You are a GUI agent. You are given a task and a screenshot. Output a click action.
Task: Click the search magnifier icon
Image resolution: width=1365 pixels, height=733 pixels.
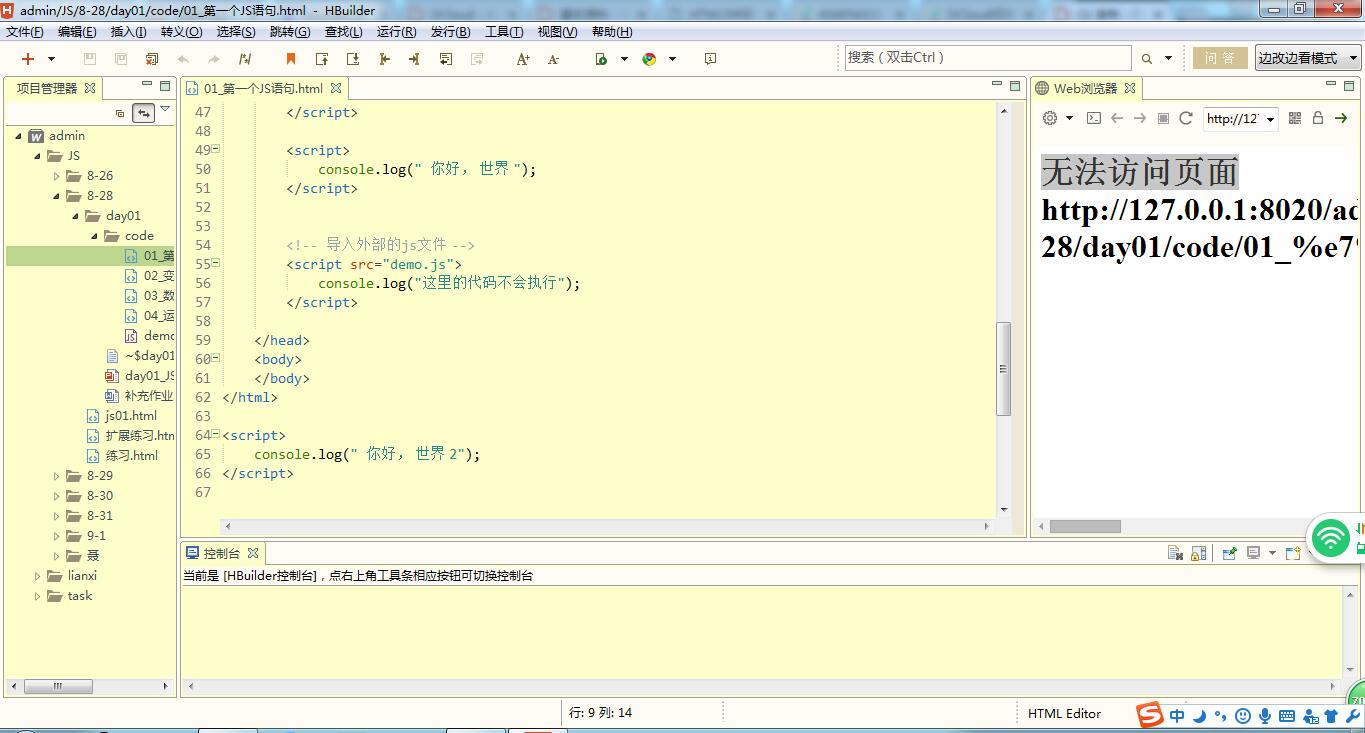[1147, 59]
